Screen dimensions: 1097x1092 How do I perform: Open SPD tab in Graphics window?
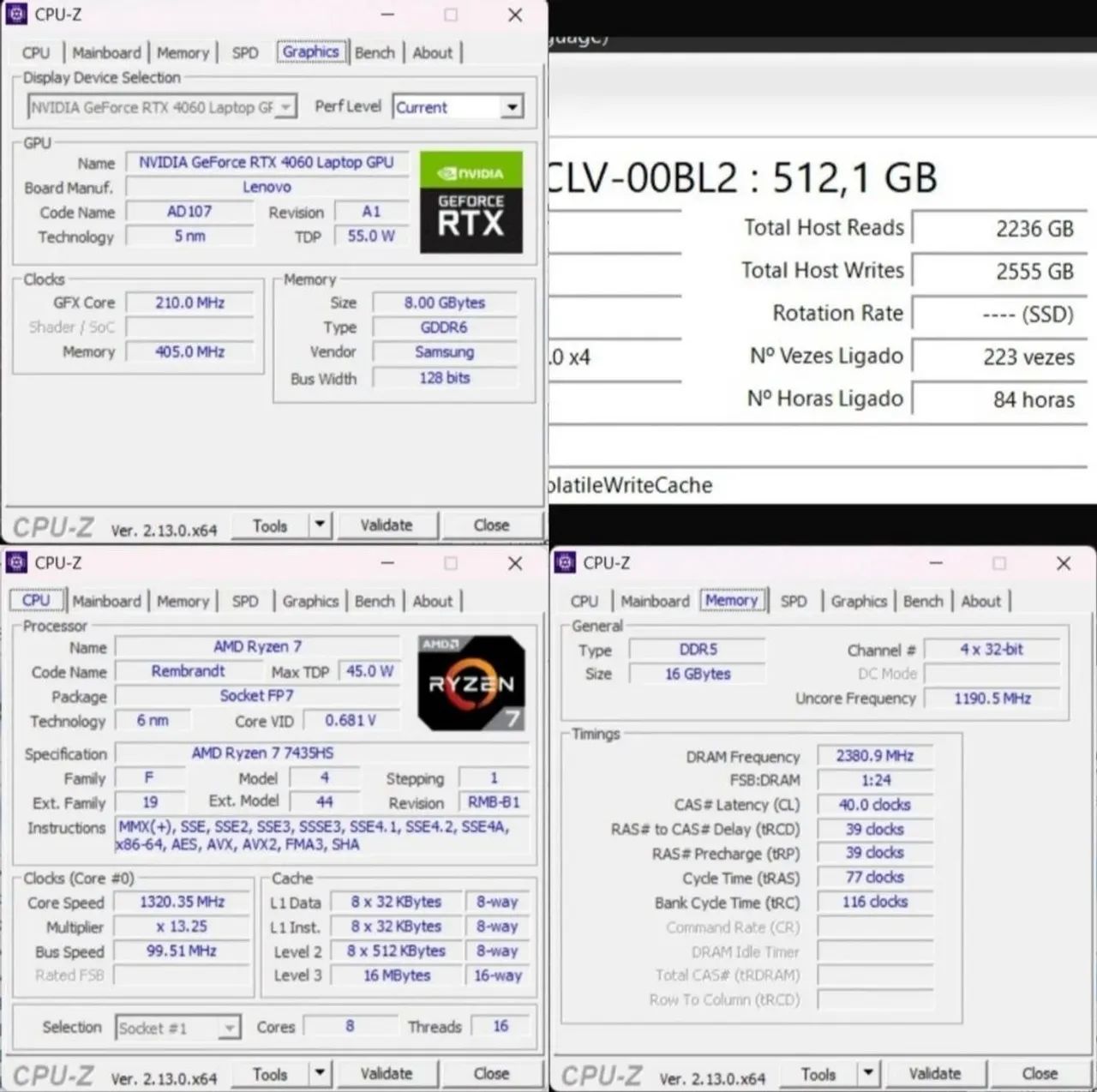pyautogui.click(x=245, y=53)
